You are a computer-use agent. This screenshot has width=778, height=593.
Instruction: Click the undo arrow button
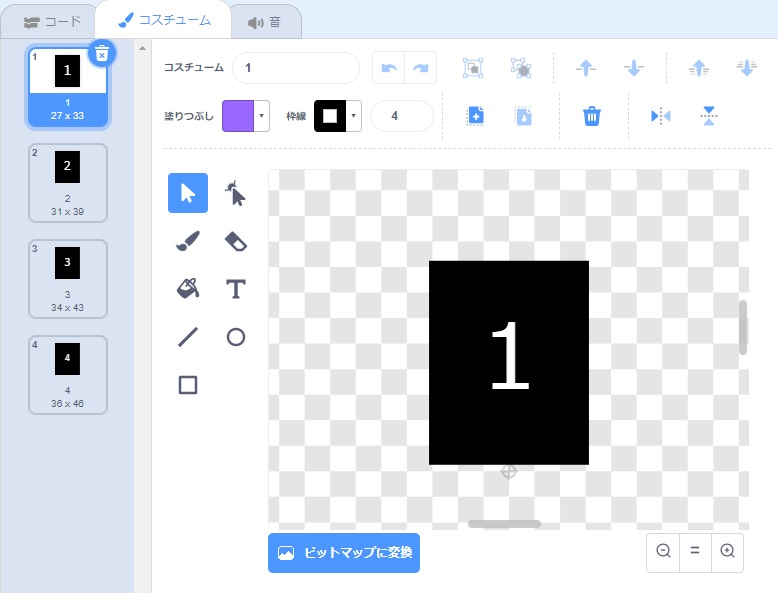(x=389, y=68)
